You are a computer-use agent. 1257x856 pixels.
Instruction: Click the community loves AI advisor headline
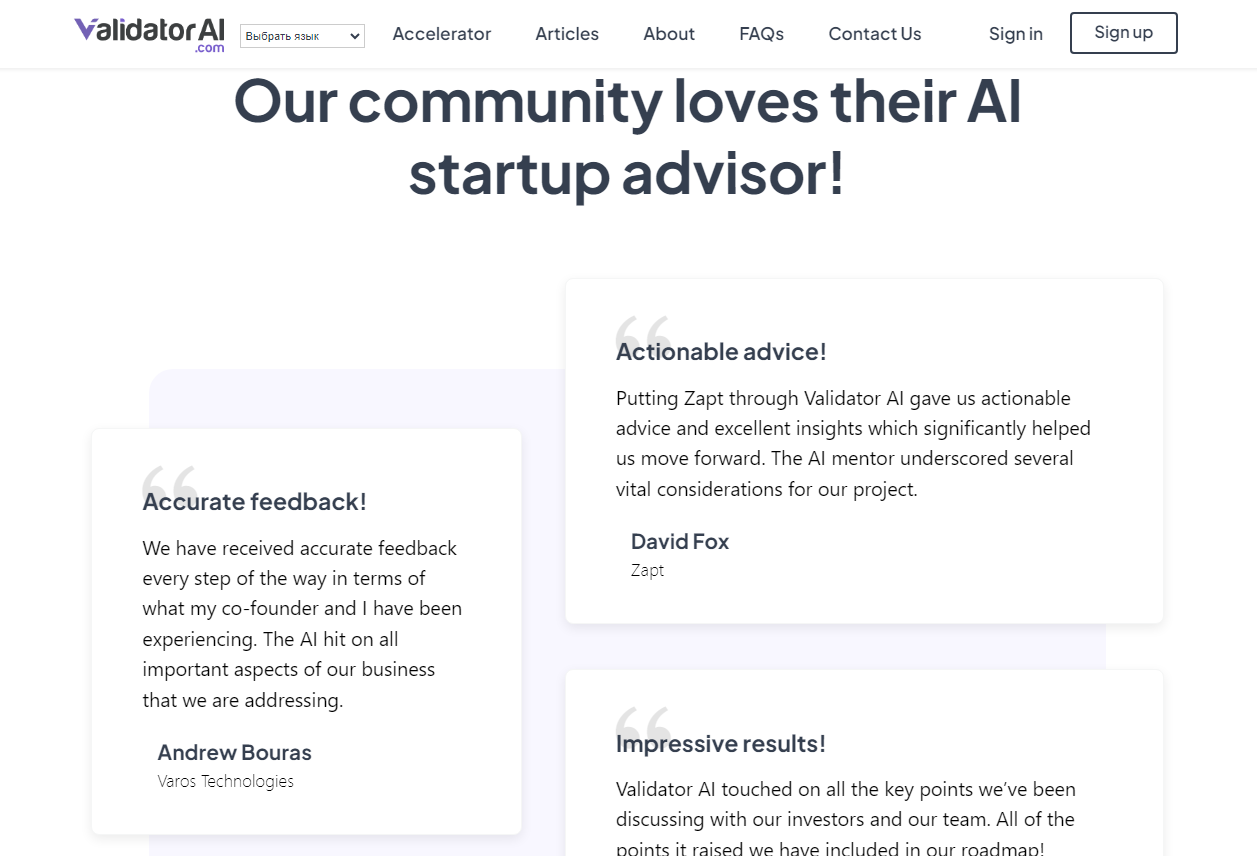(x=628, y=137)
